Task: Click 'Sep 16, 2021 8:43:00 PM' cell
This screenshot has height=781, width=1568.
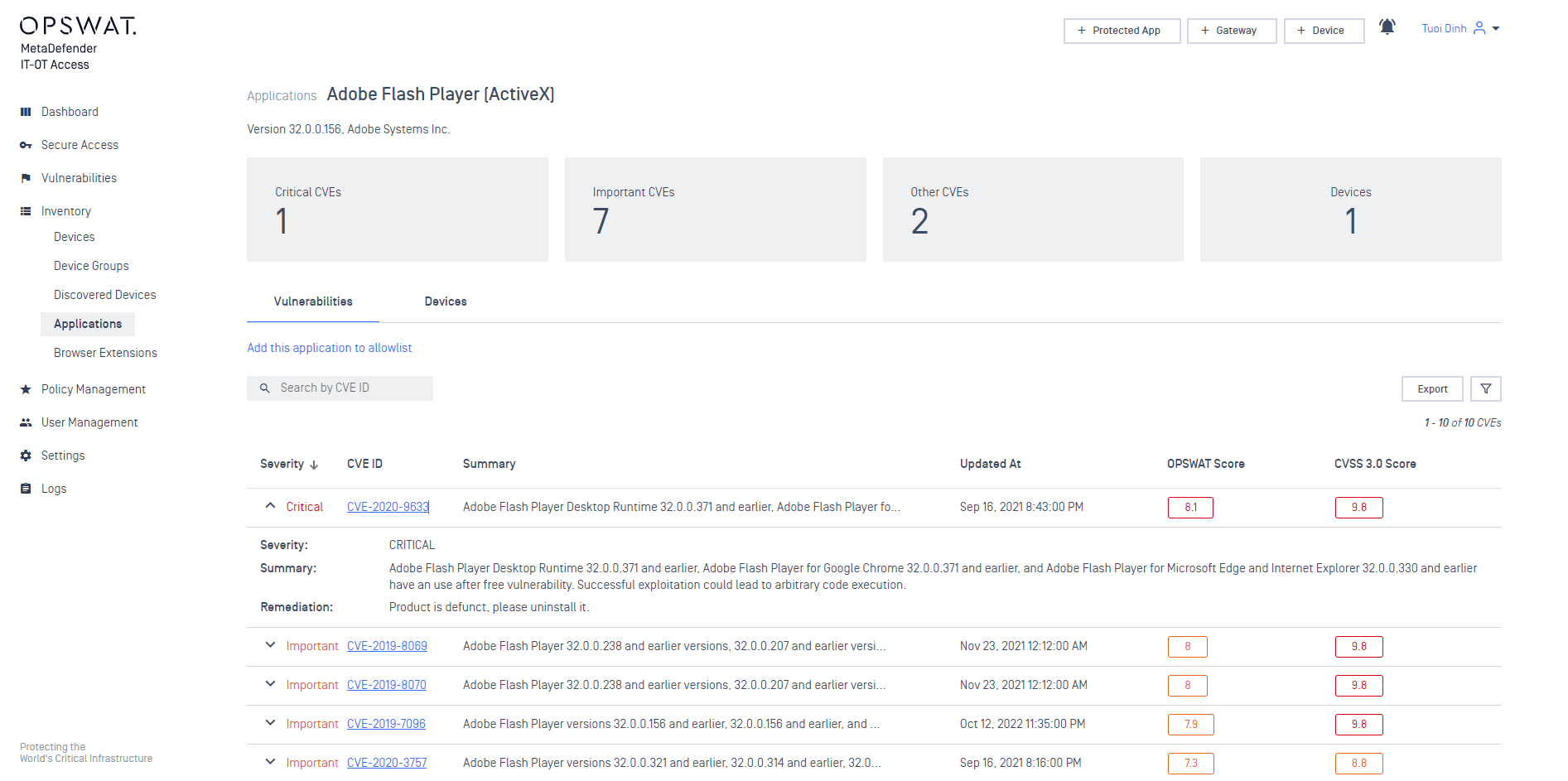Action: point(1021,507)
